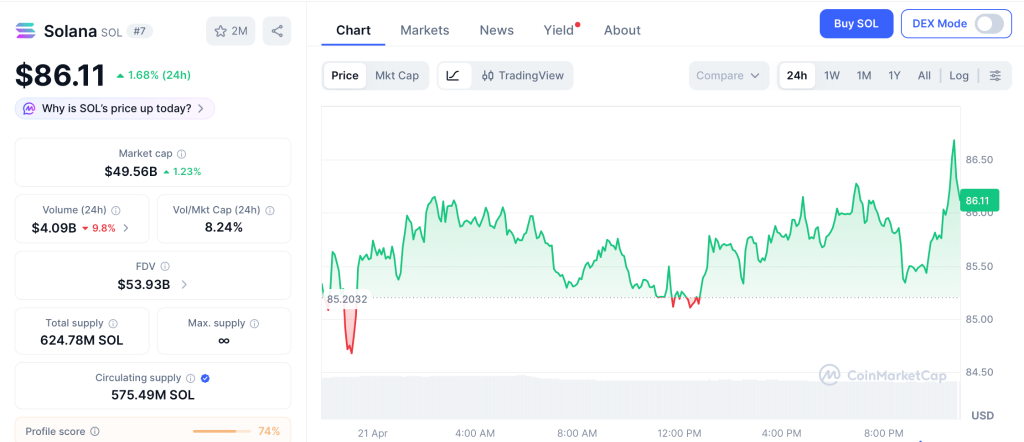Expand Volume (24h) details chevron
The height and width of the screenshot is (442, 1024).
click(126, 228)
